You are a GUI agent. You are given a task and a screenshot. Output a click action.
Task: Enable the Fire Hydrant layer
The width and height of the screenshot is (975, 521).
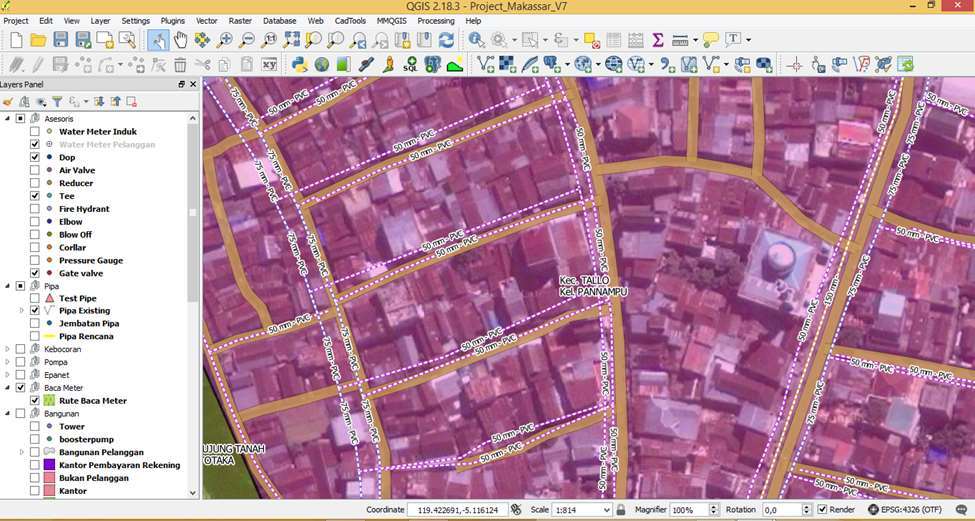[35, 209]
